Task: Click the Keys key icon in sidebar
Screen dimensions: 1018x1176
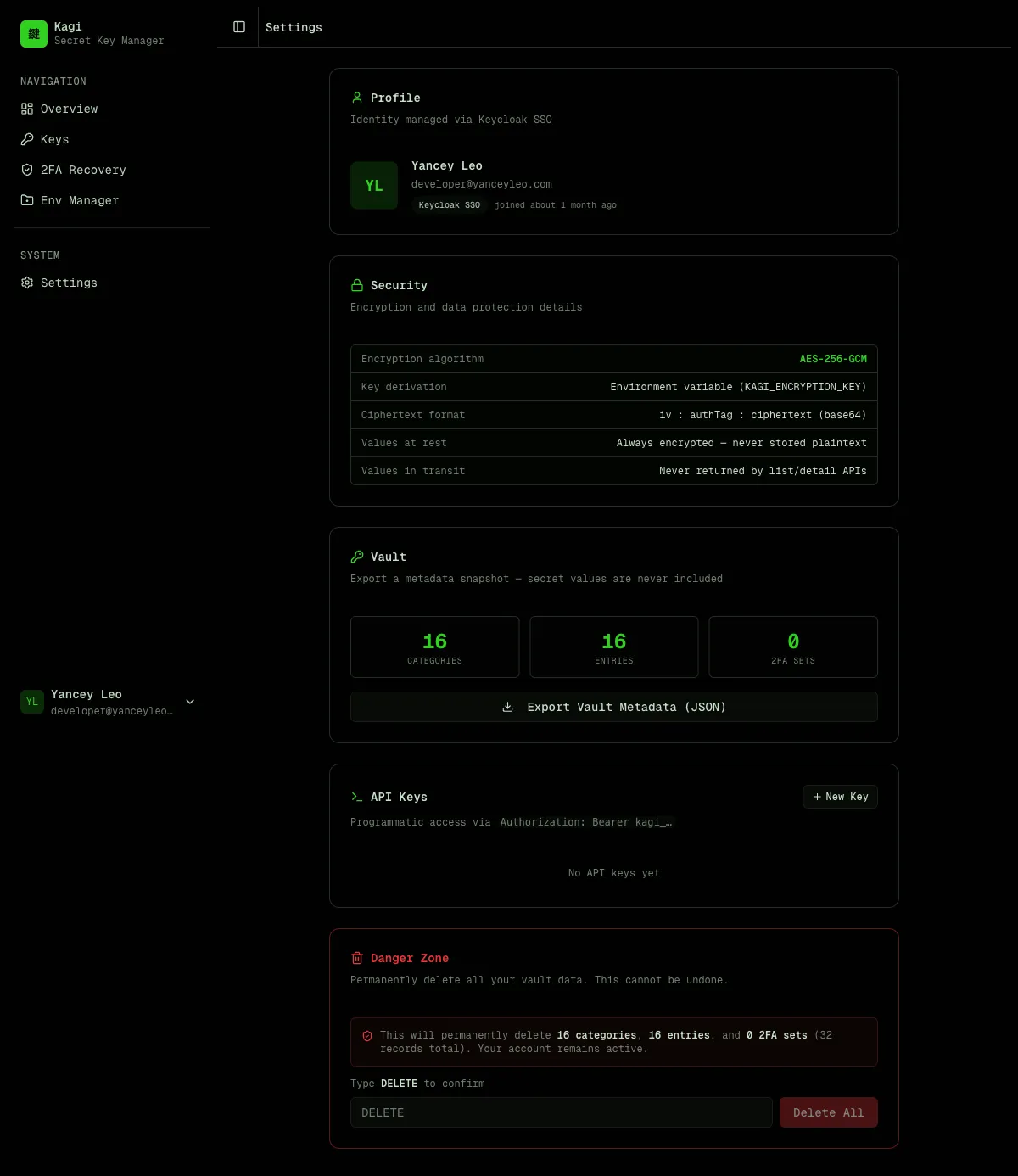Action: 27,139
